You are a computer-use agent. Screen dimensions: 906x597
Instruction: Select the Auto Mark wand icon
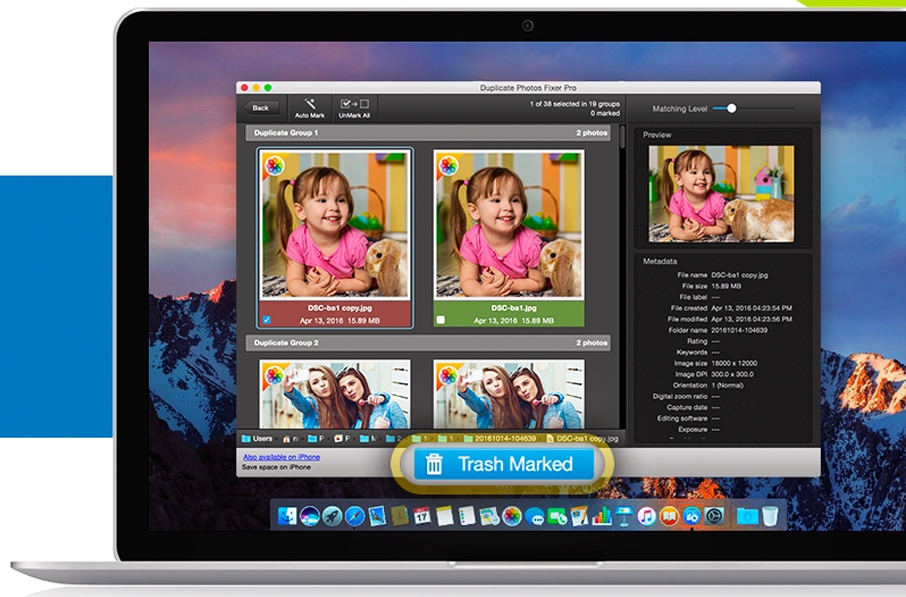coord(311,104)
